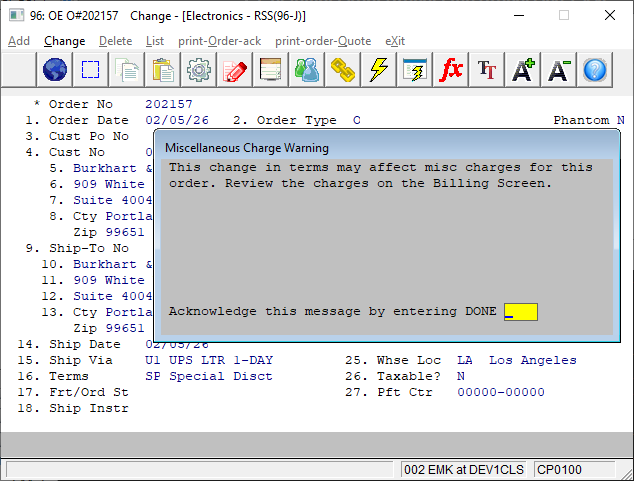Click the clipboard paste icon
This screenshot has height=481, width=634.
(x=163, y=70)
